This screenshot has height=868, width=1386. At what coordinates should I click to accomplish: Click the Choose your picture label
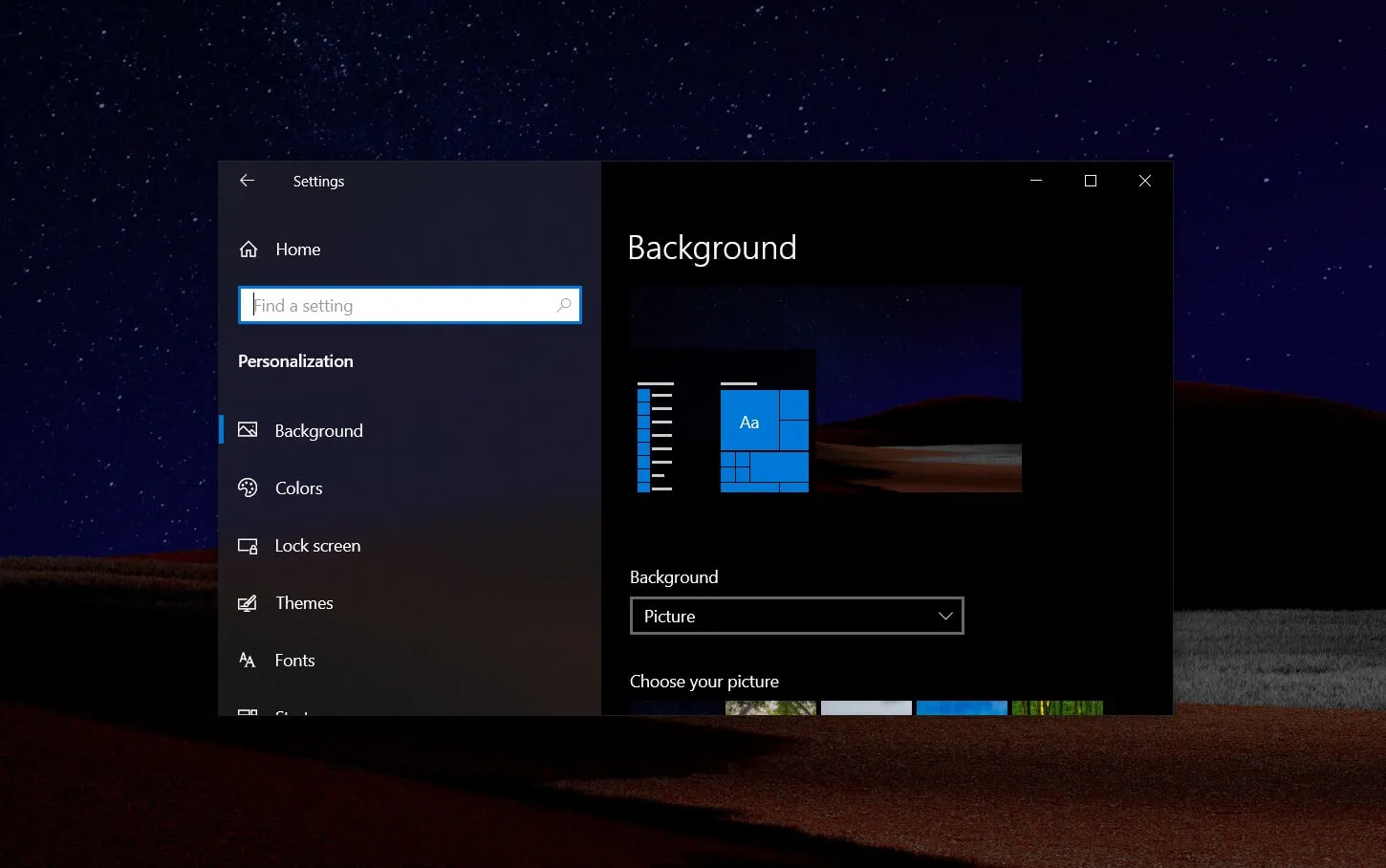click(x=704, y=682)
